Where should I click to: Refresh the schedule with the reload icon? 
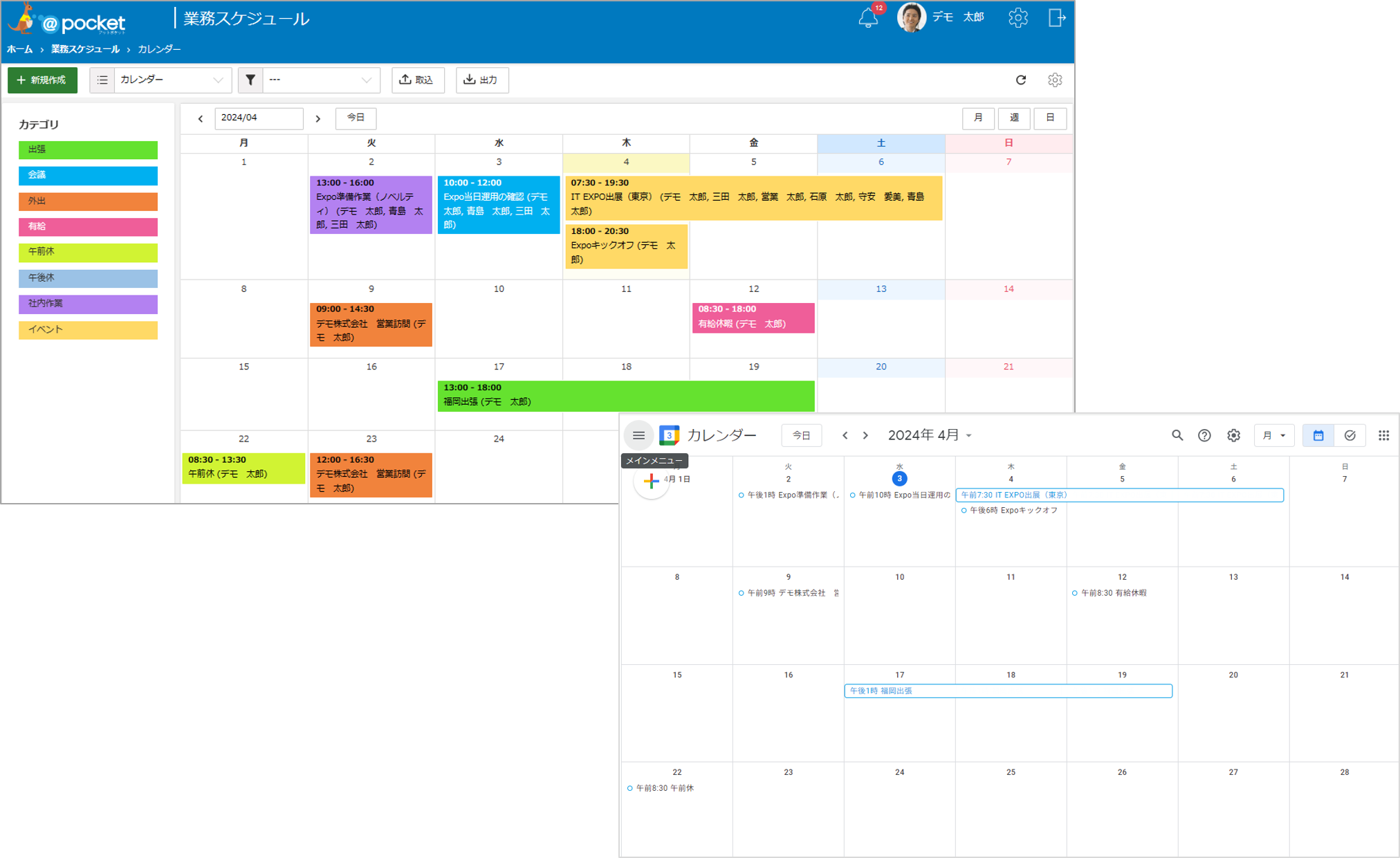[1021, 80]
